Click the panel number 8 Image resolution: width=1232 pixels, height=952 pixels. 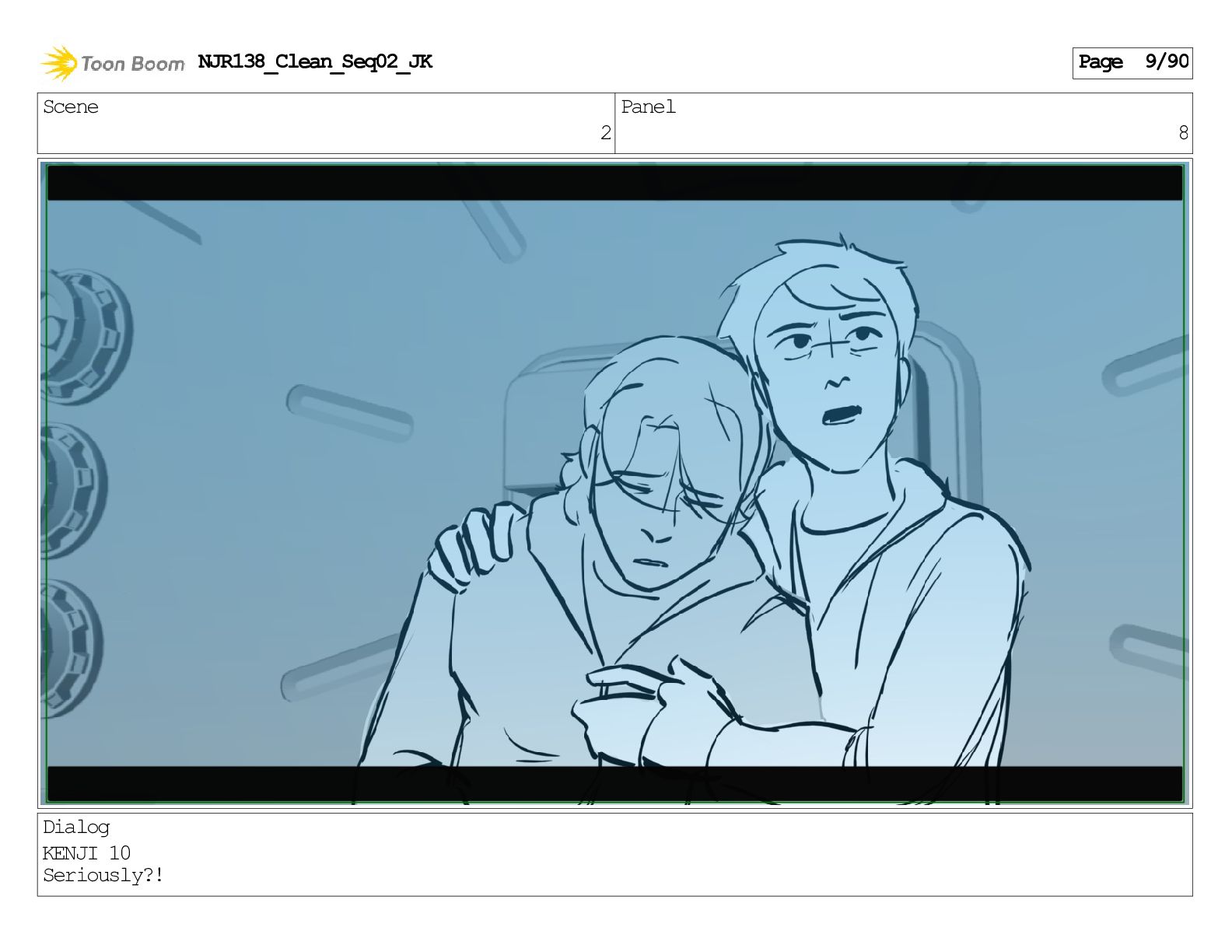pyautogui.click(x=1183, y=133)
